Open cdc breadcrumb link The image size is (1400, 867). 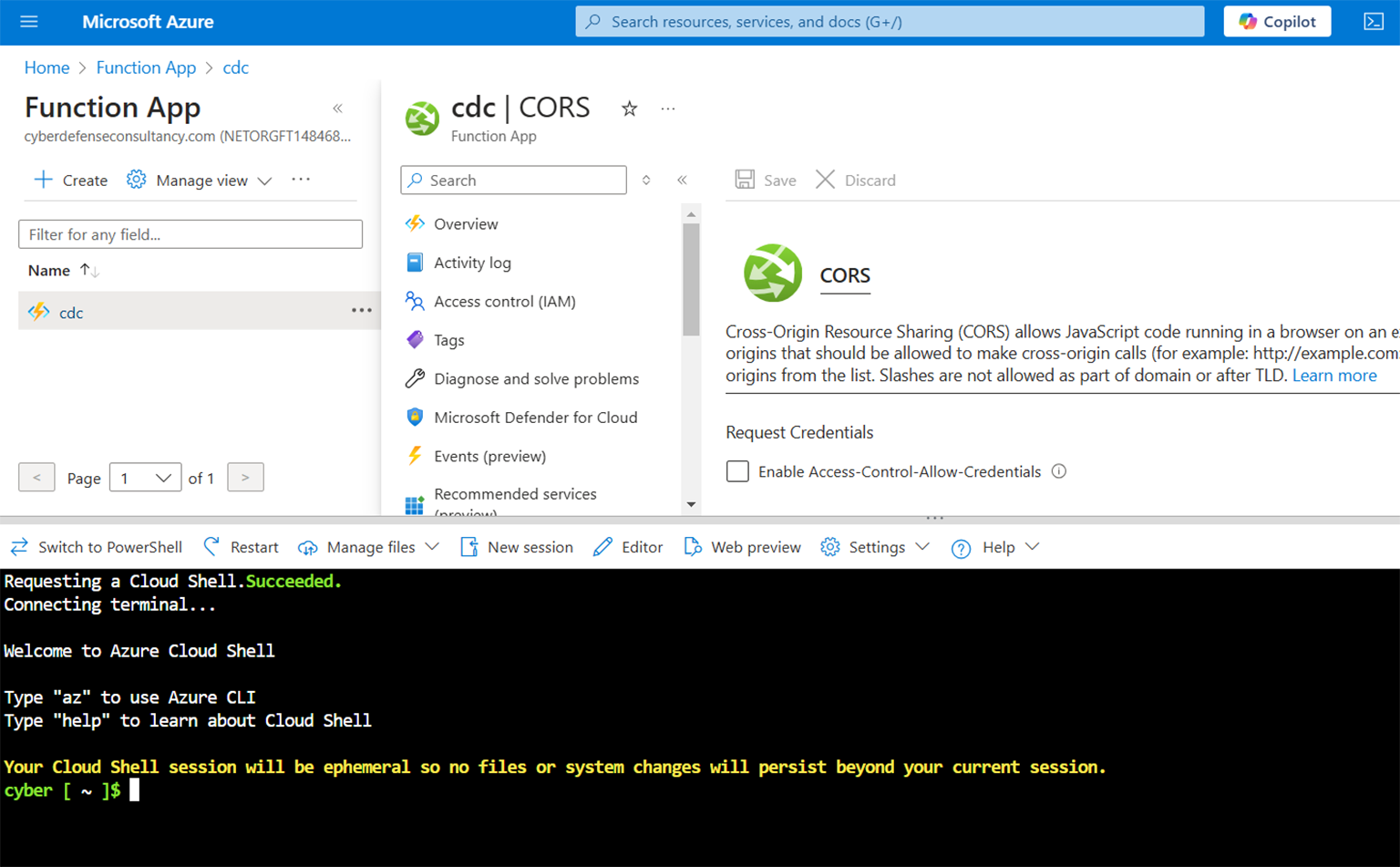coord(235,67)
